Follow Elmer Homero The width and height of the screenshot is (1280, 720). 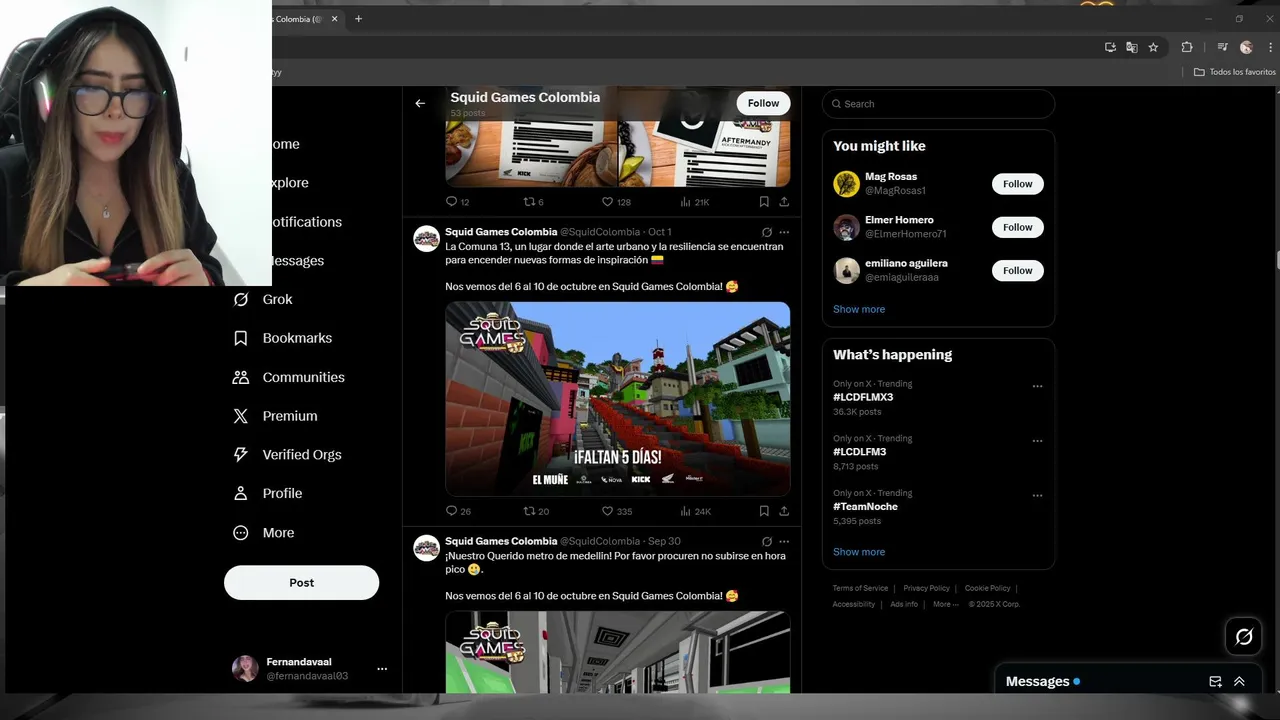point(1018,227)
